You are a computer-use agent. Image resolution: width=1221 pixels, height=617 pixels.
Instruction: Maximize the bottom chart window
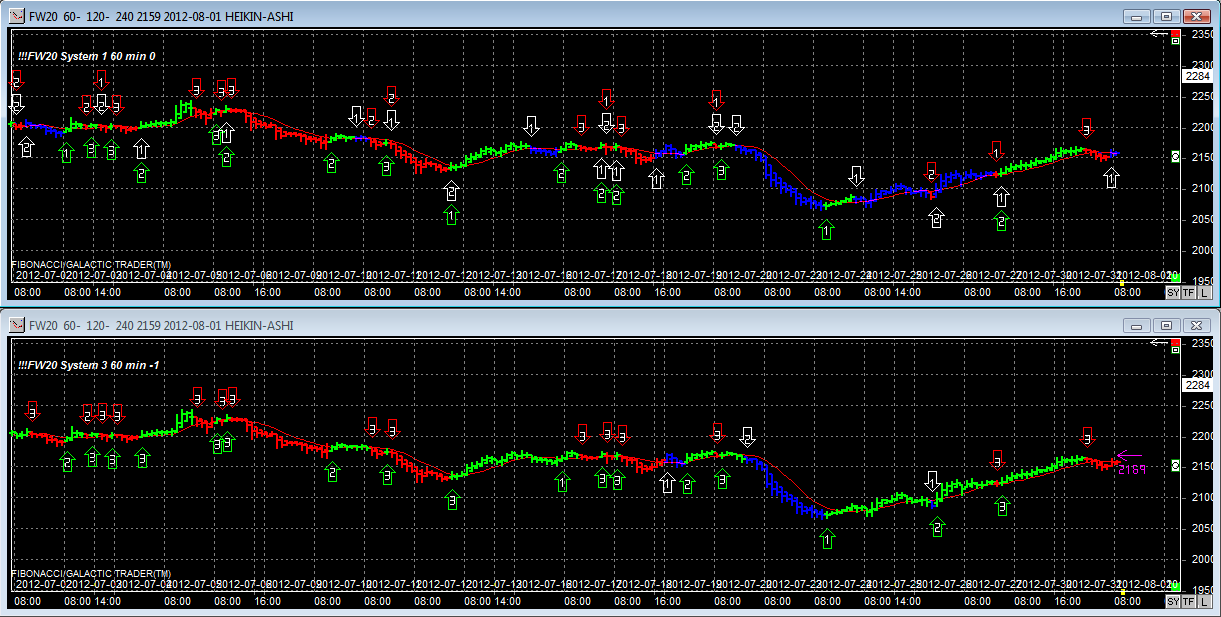[x=1166, y=326]
